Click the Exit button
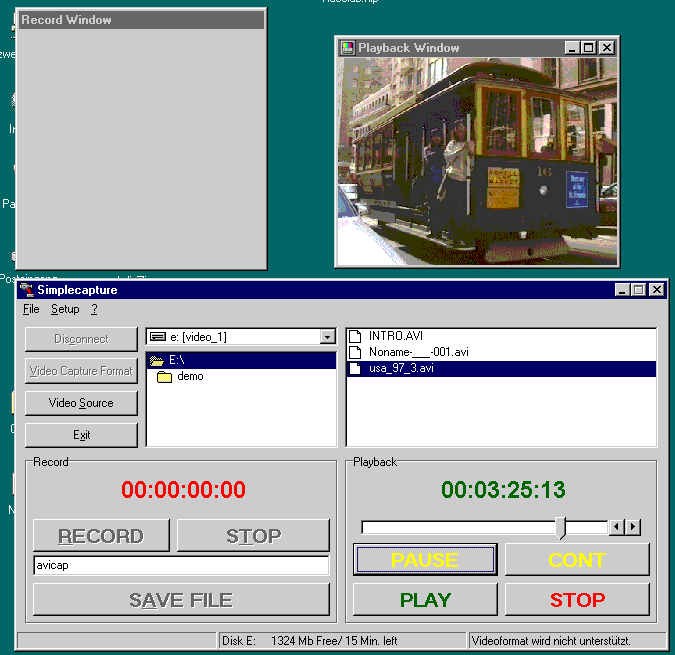The height and width of the screenshot is (655, 675). click(81, 435)
